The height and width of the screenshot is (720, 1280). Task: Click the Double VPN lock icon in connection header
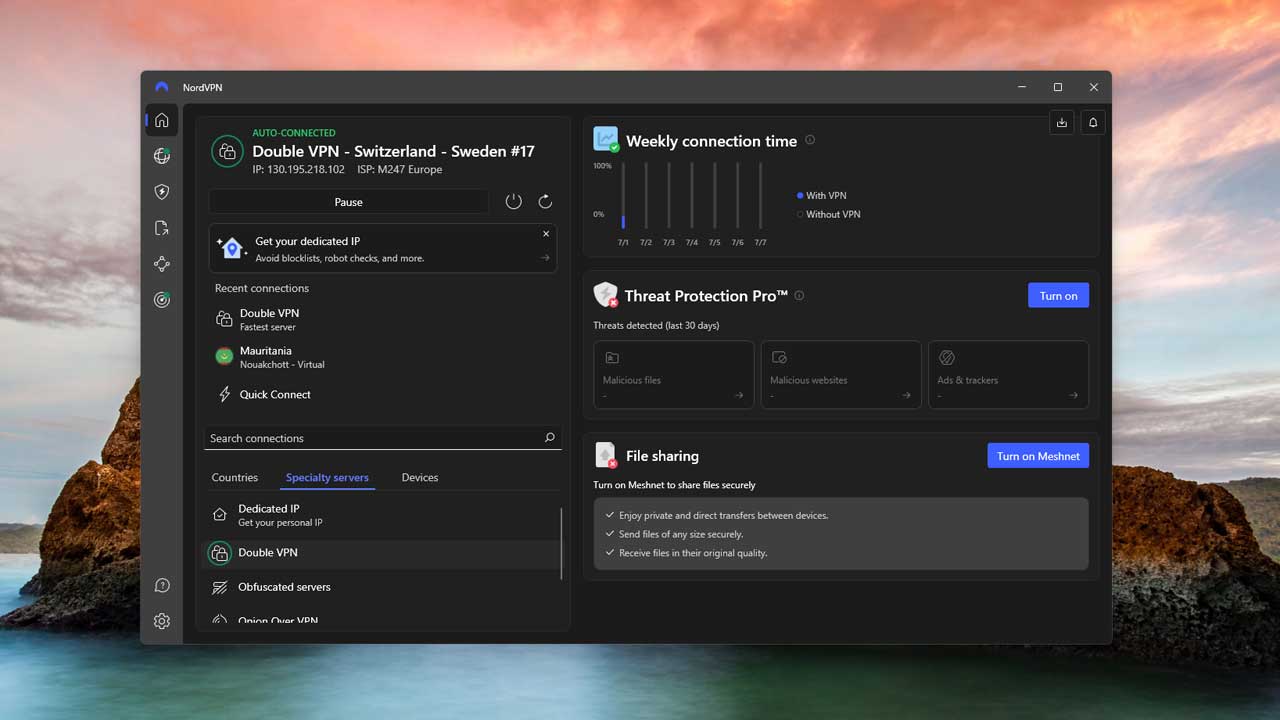click(227, 151)
